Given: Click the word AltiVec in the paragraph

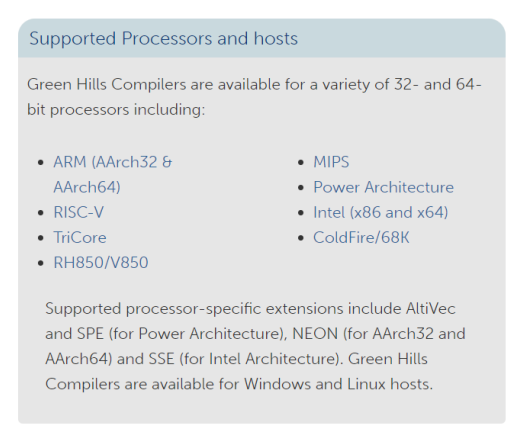Looking at the screenshot, I should pyautogui.click(x=430, y=309).
